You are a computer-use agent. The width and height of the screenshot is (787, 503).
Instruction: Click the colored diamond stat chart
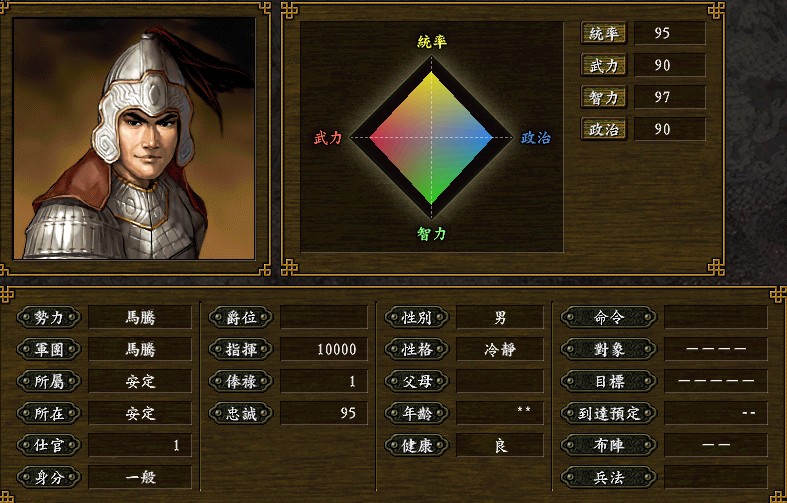point(432,137)
